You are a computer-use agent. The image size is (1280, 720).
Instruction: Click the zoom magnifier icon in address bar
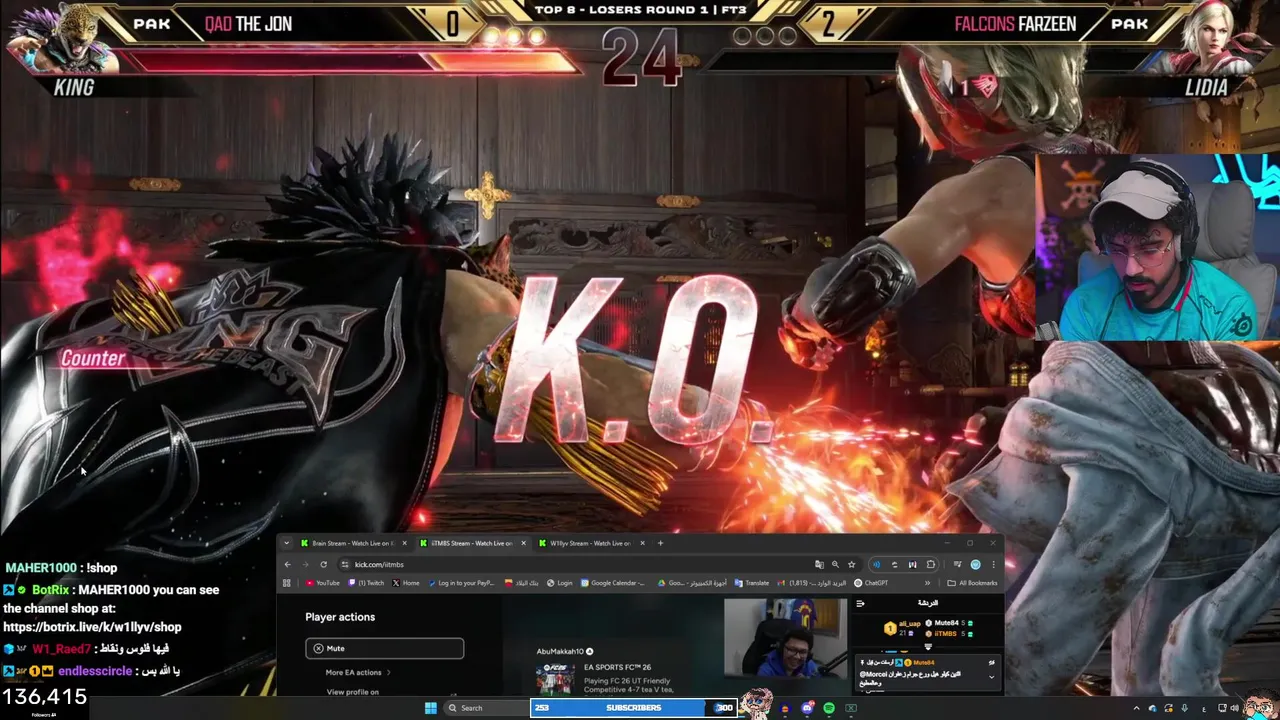tap(835, 564)
